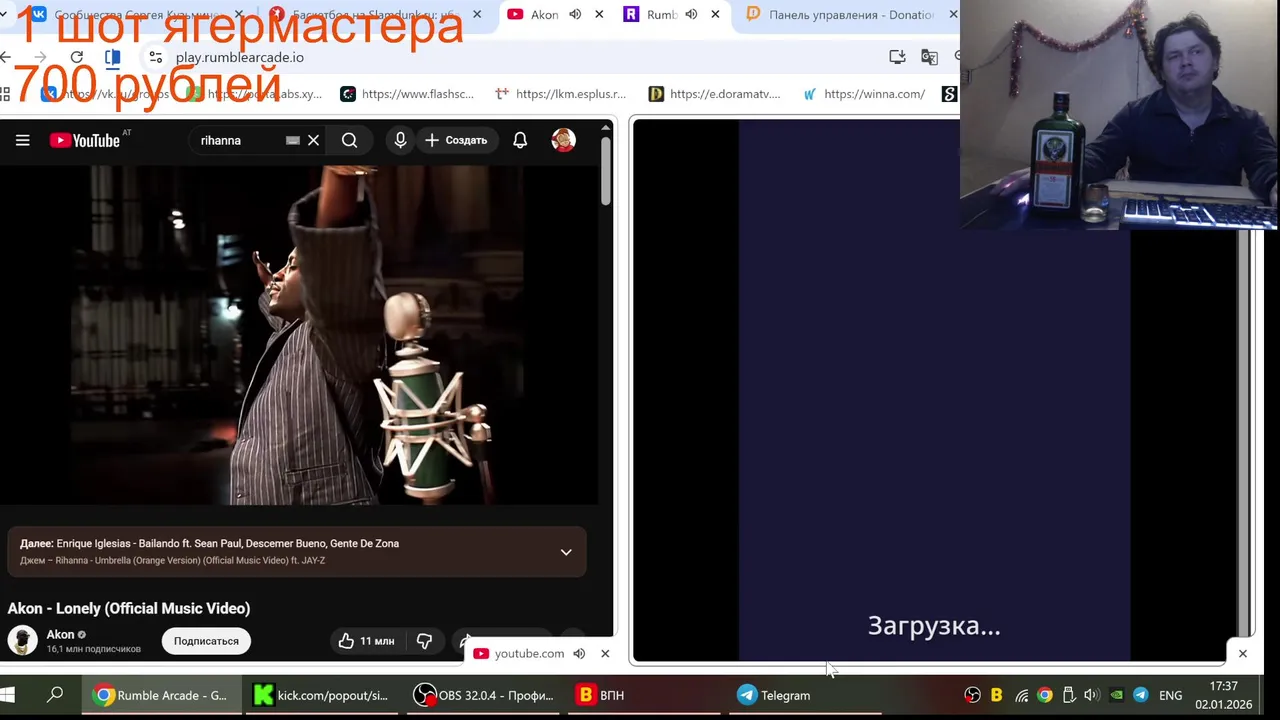
Task: Mute audio on the Rumble tab
Action: pyautogui.click(x=691, y=15)
